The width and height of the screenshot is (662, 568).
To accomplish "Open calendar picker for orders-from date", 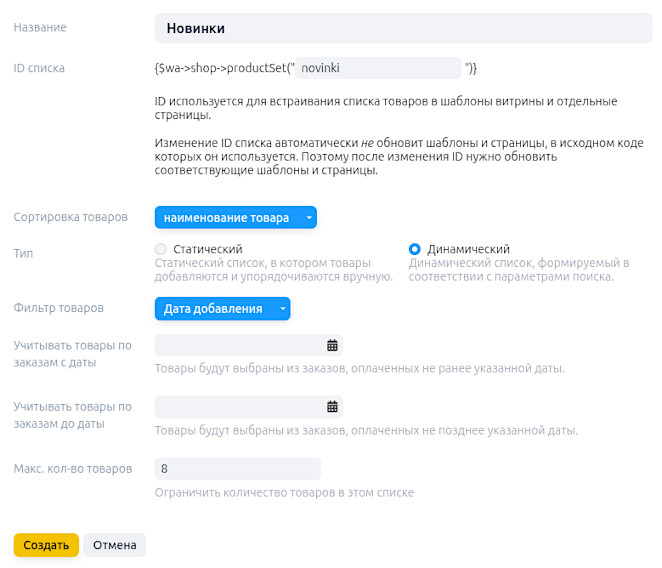I will click(332, 346).
